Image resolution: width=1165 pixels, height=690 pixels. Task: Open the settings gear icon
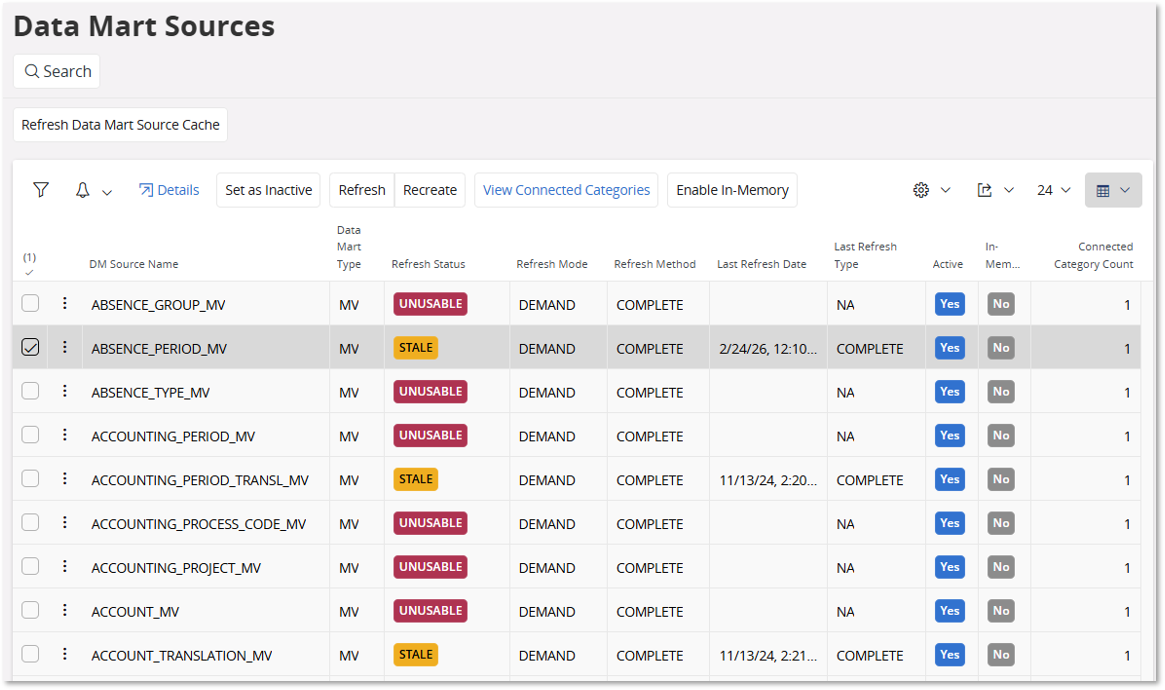(x=921, y=190)
